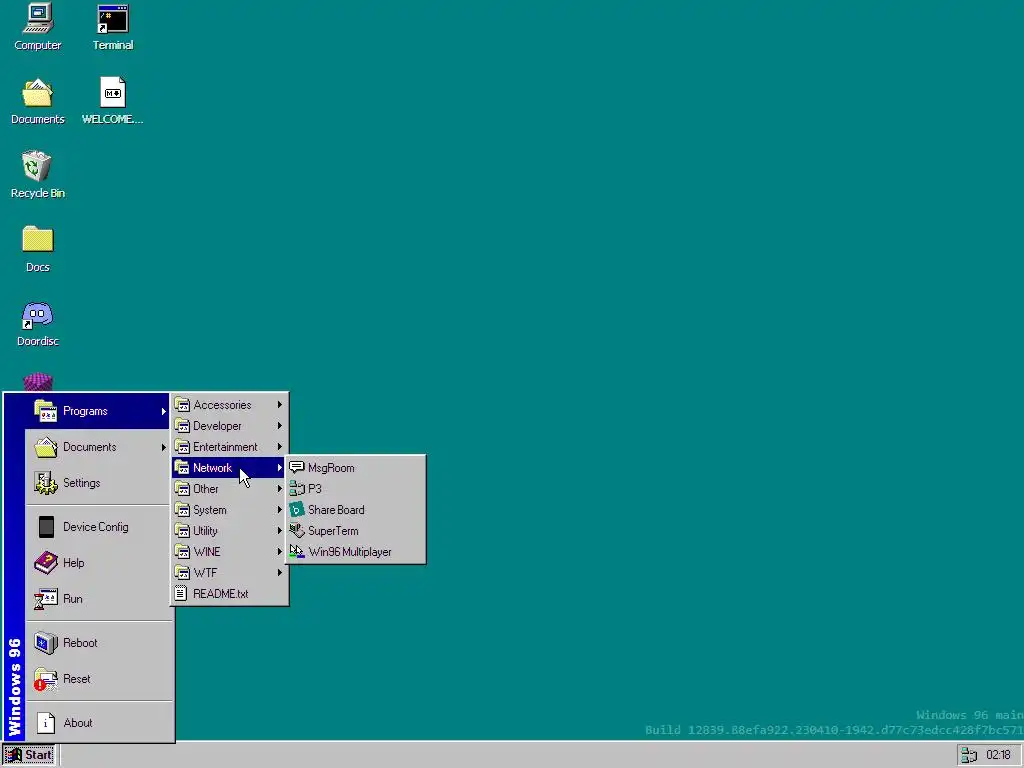This screenshot has height=768, width=1024.
Task: Select the Developer menu entry
Action: click(229, 426)
